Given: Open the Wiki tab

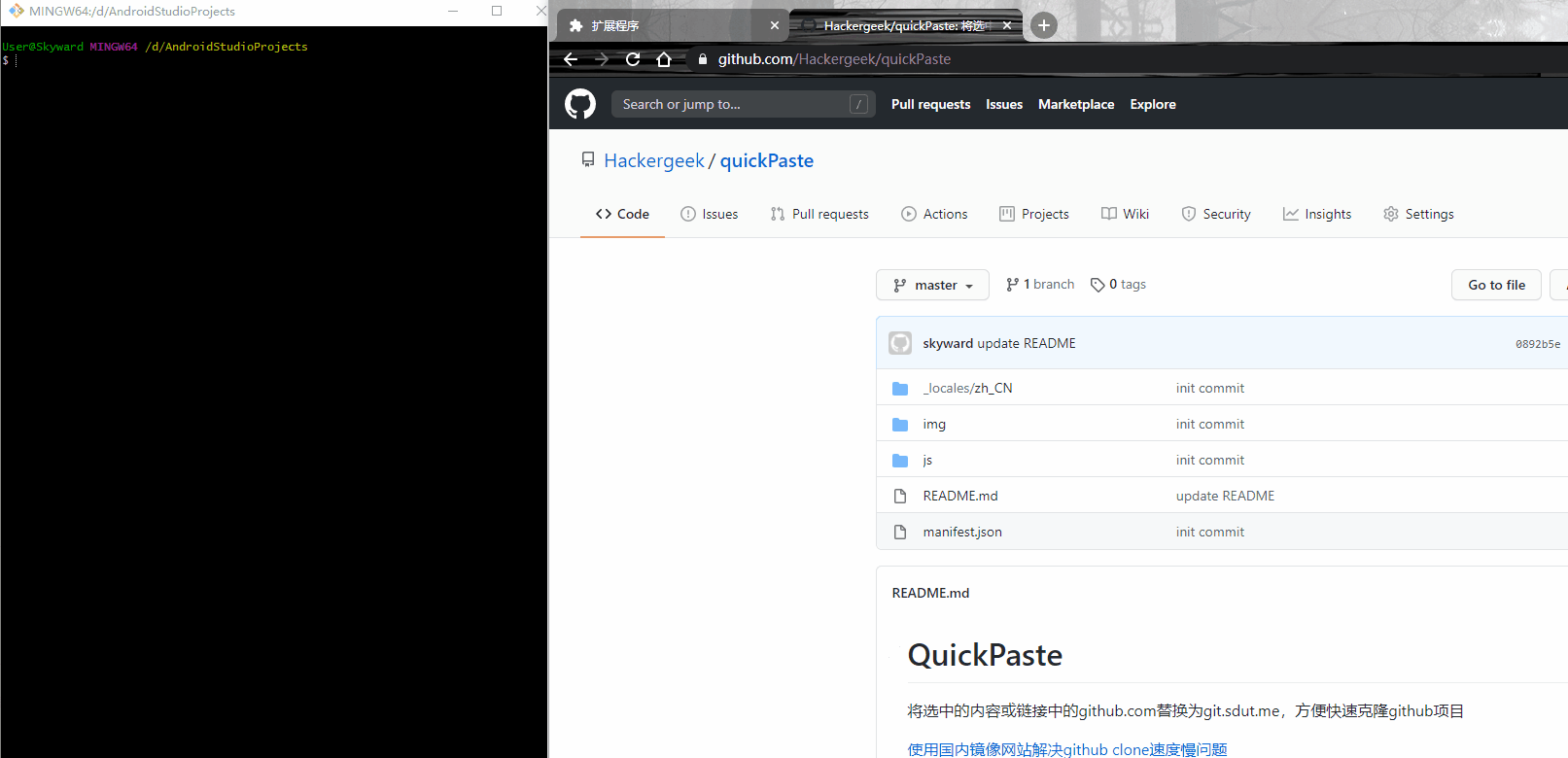Looking at the screenshot, I should click(x=1125, y=214).
